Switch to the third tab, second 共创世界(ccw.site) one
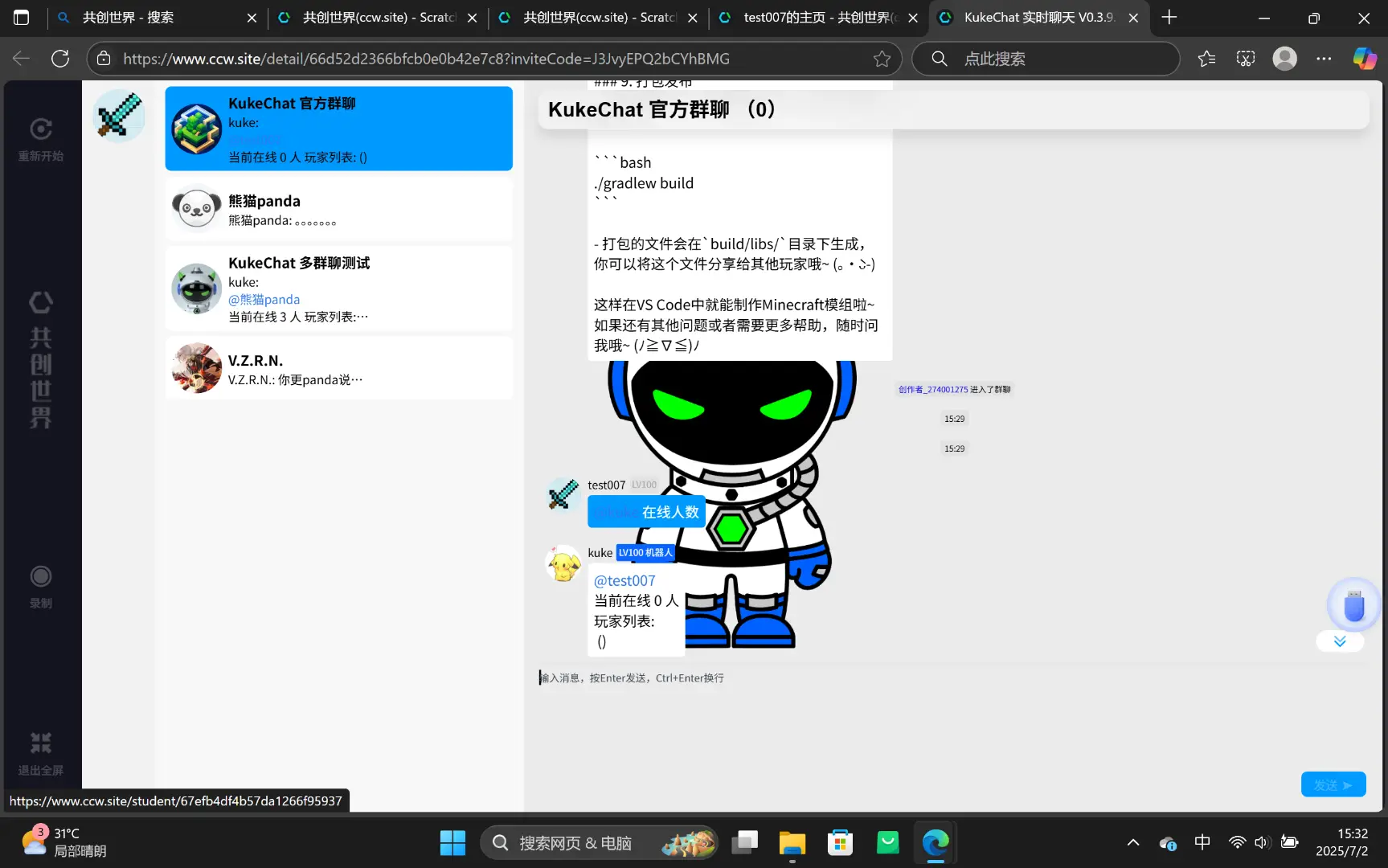This screenshot has height=868, width=1388. pos(596,18)
